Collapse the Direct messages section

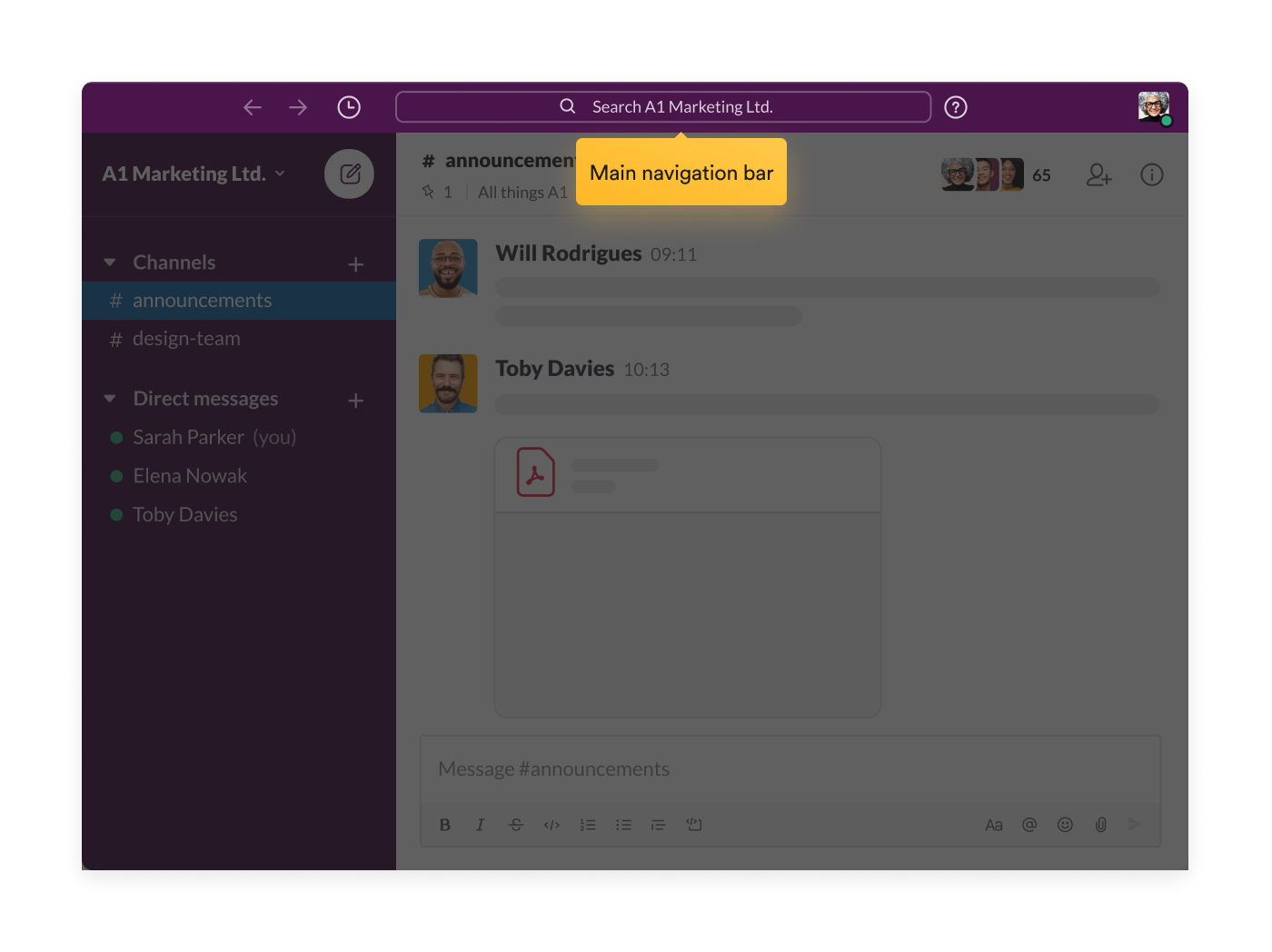(110, 399)
